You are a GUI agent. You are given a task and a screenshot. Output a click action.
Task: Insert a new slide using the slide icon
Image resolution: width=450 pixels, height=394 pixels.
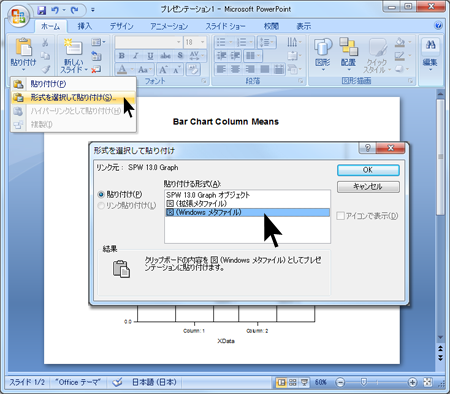(x=73, y=47)
